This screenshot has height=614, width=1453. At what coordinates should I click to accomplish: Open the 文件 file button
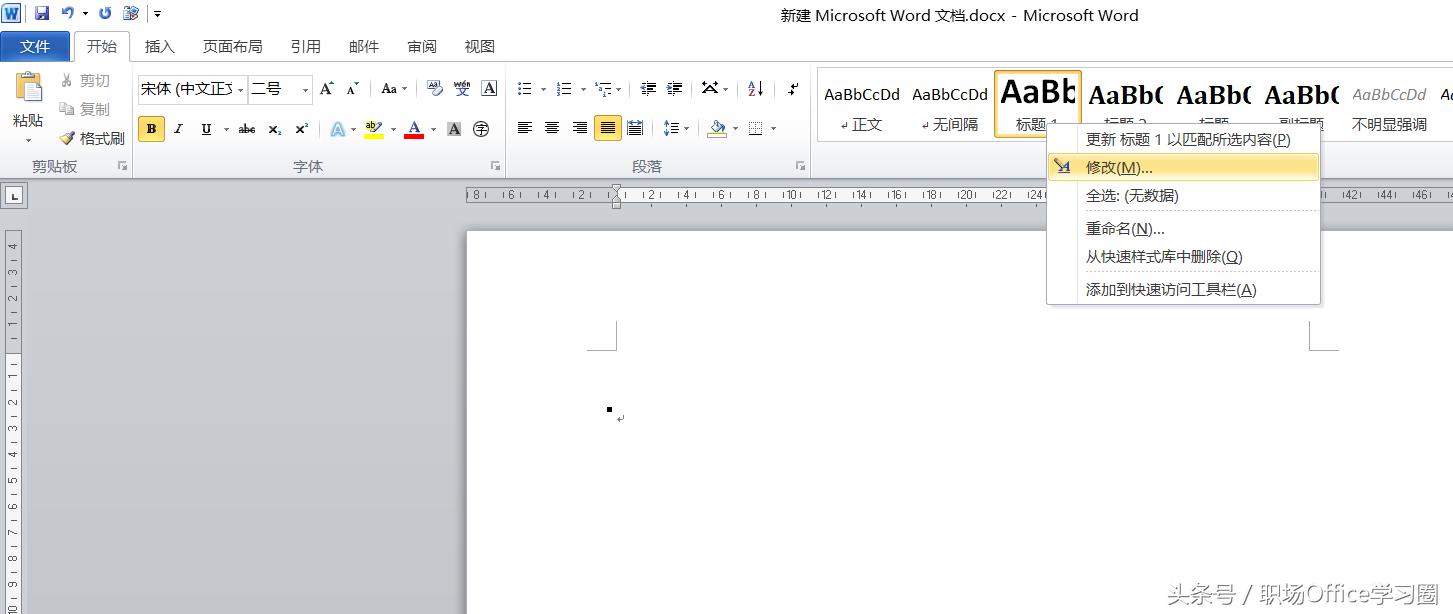click(x=35, y=47)
